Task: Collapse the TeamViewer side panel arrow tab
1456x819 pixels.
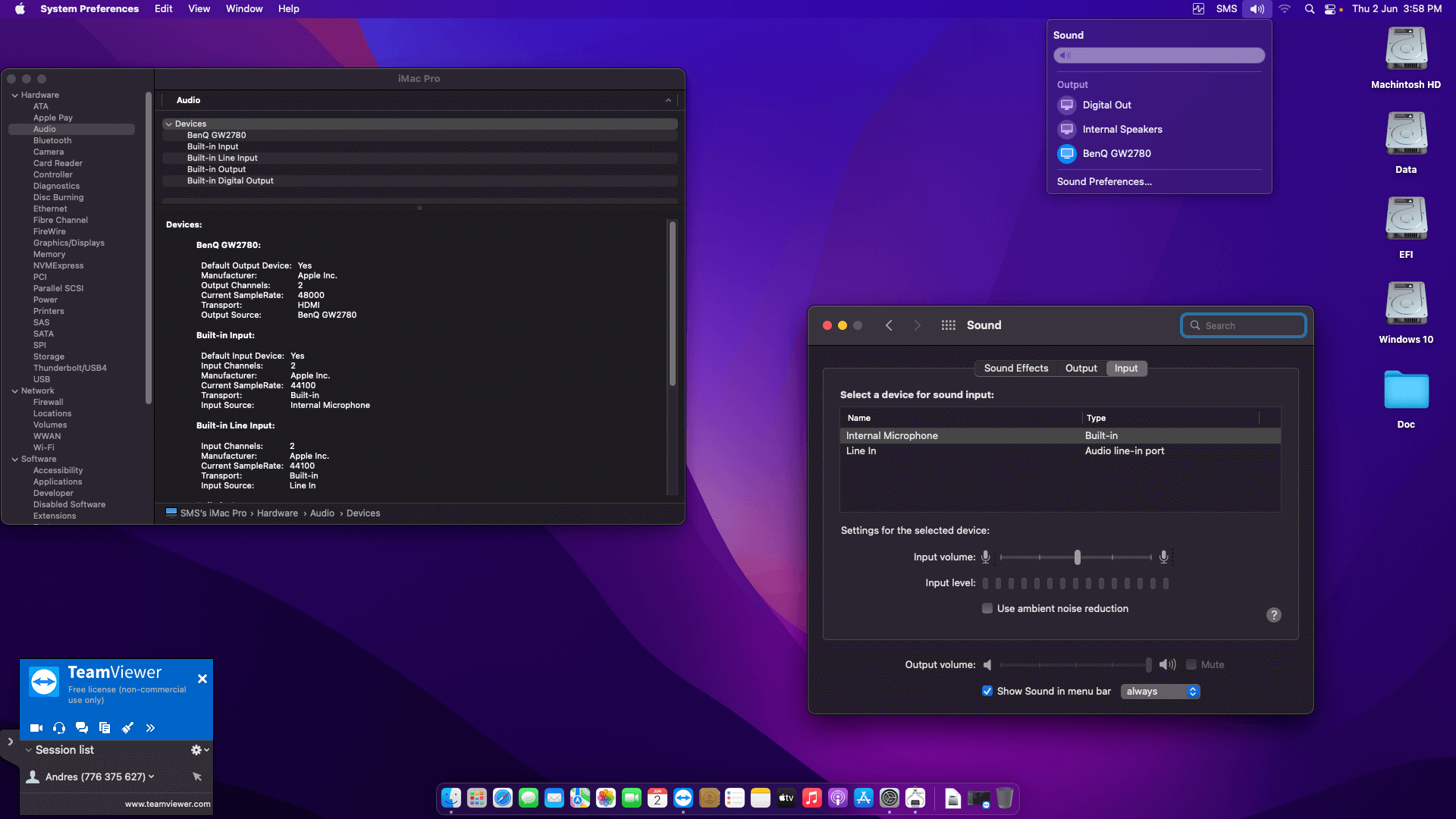Action: (x=10, y=742)
